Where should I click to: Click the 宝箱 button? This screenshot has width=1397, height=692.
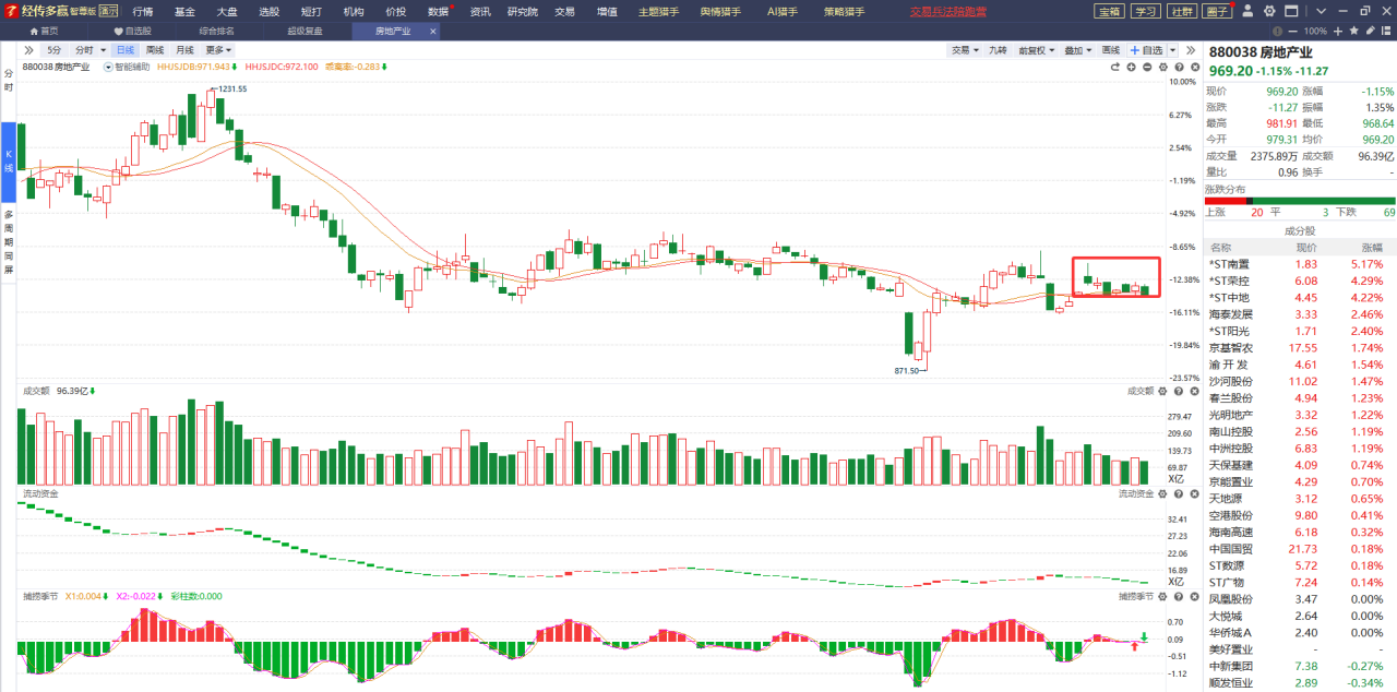point(1109,11)
